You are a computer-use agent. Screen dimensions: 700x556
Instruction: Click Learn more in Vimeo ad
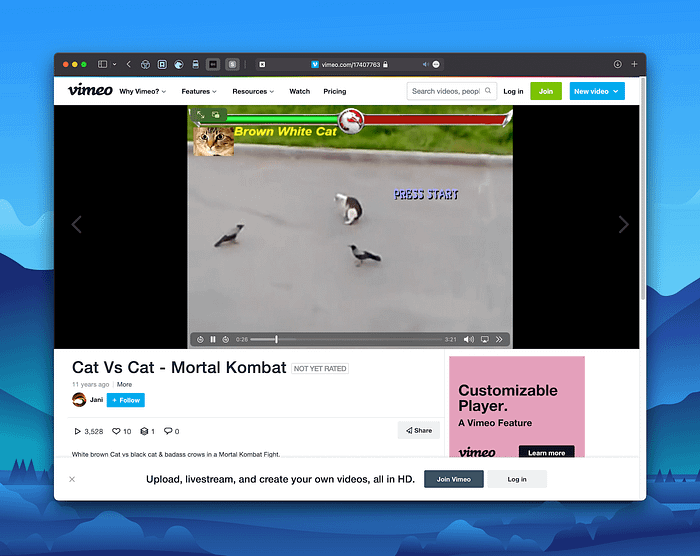546,452
